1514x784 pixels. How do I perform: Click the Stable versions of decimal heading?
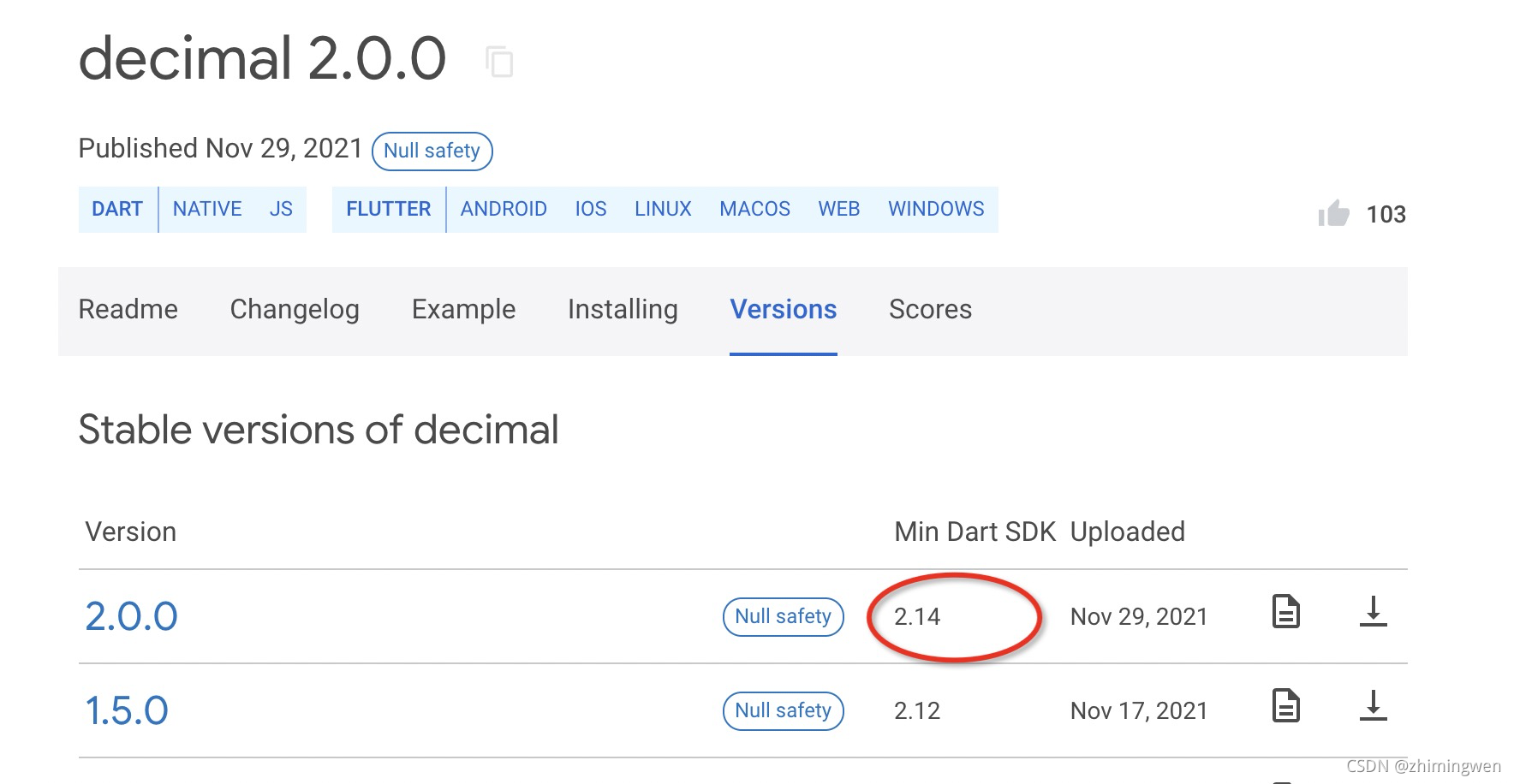[319, 430]
